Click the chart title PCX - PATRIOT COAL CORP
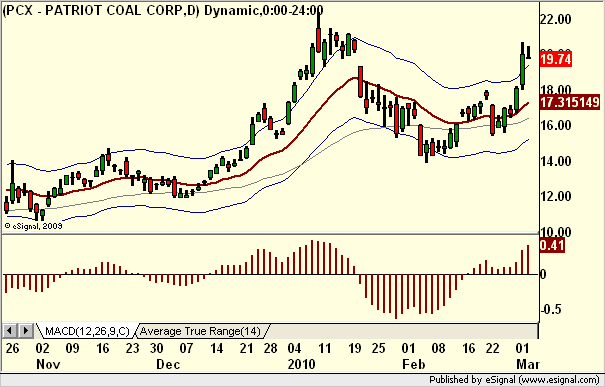The image size is (605, 387). pos(101,10)
